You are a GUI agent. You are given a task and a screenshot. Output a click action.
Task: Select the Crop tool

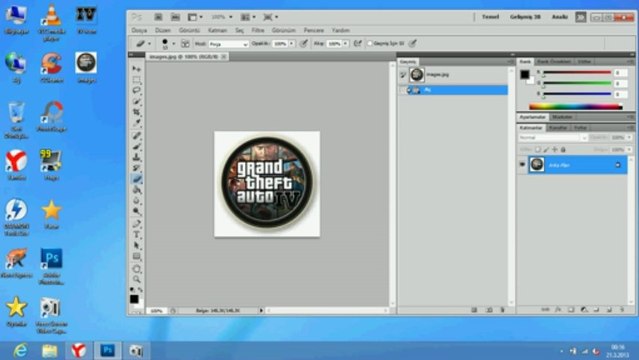point(137,112)
